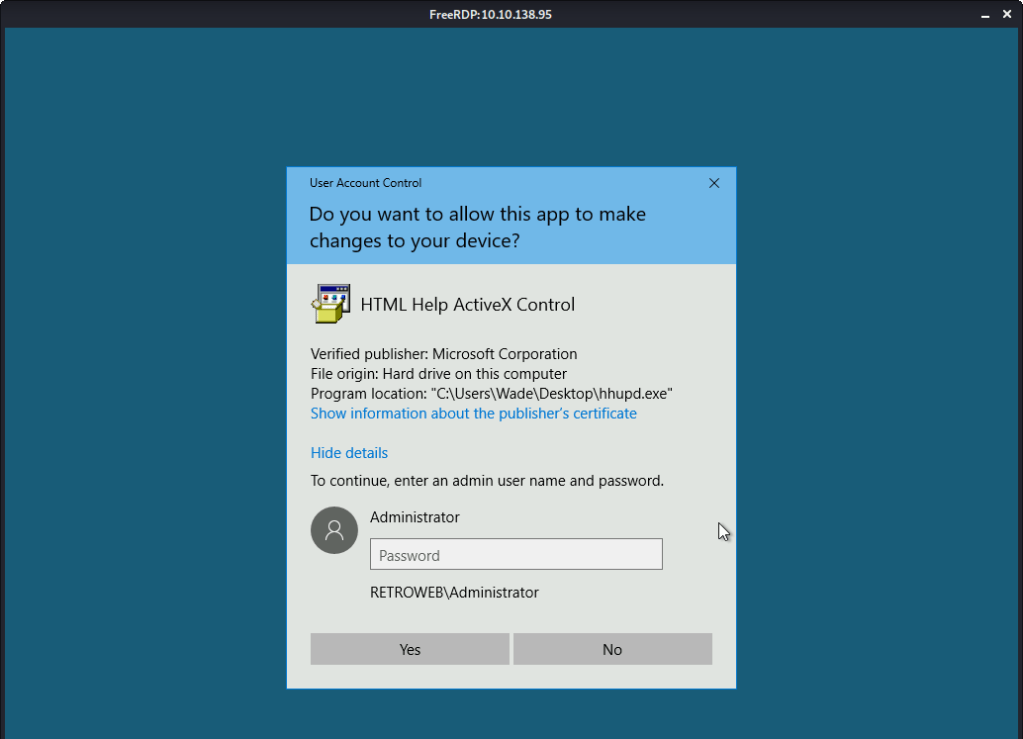Minimize the FreeRDP window

coord(981,14)
